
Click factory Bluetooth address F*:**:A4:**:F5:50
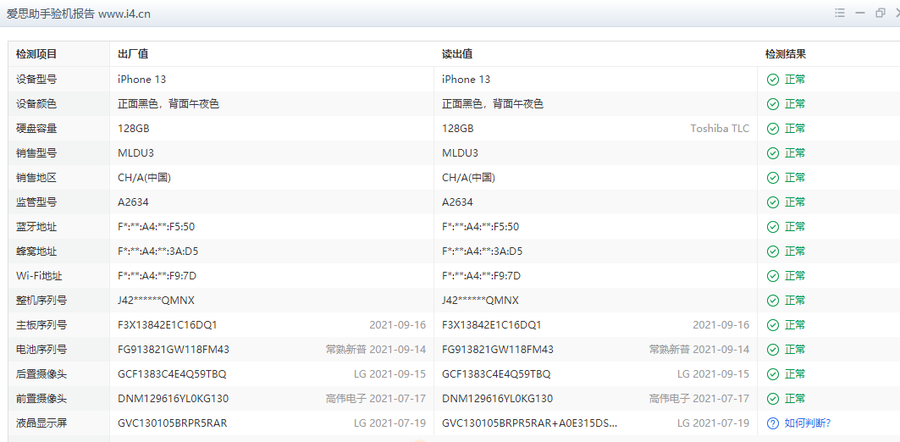pos(156,227)
